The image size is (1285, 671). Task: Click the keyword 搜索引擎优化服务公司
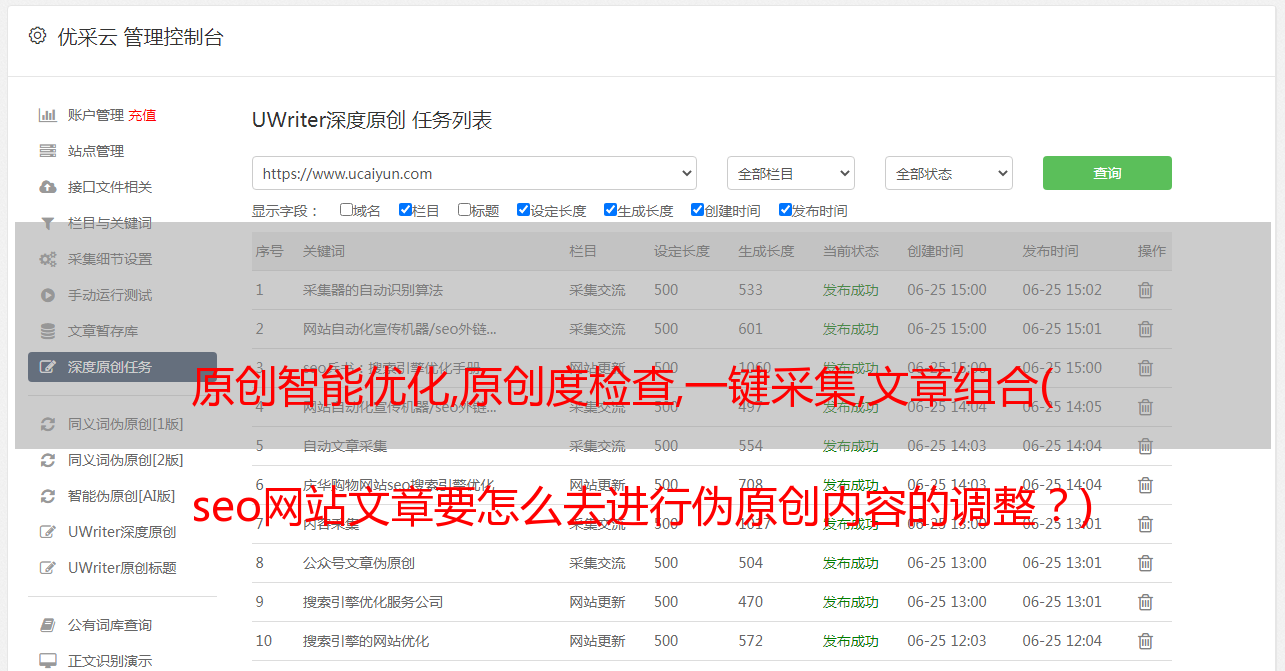[x=373, y=602]
